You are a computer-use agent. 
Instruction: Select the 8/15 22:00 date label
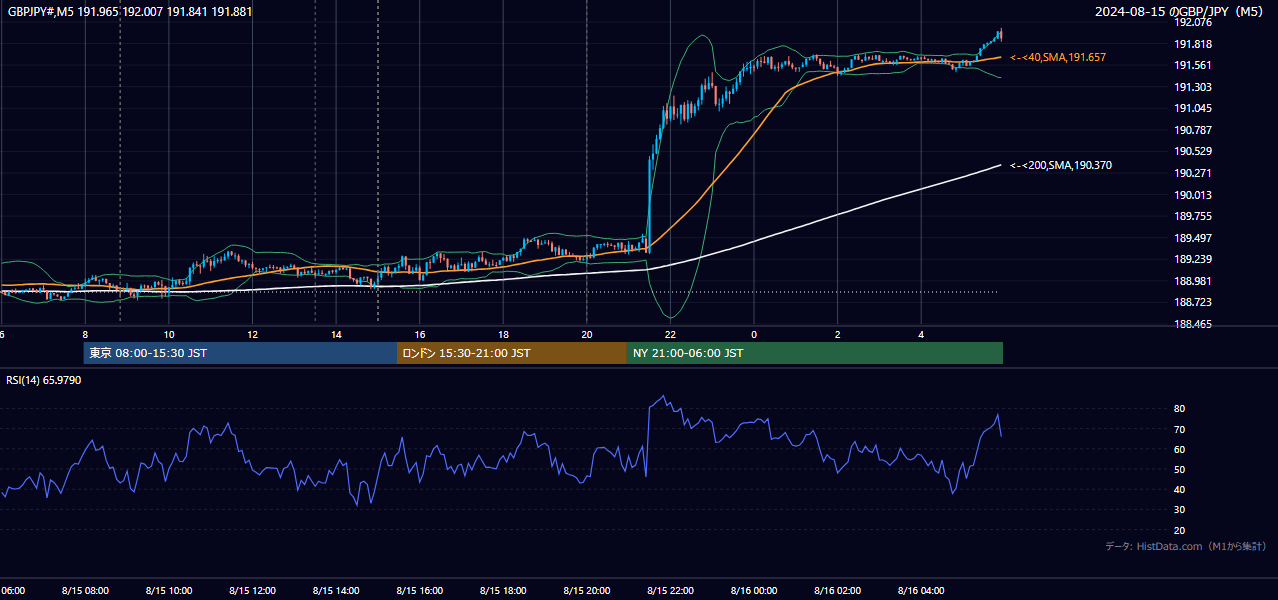pyautogui.click(x=670, y=590)
